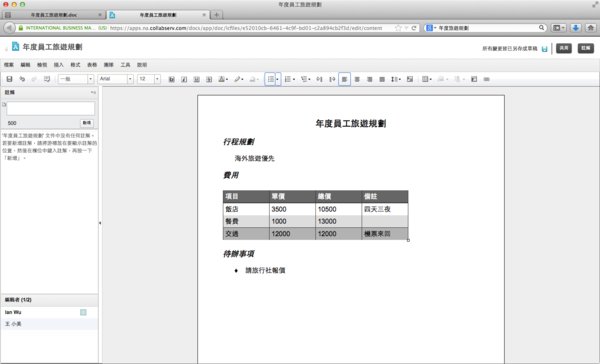
Task: Click the add comment button beside 500
Action: tap(87, 123)
